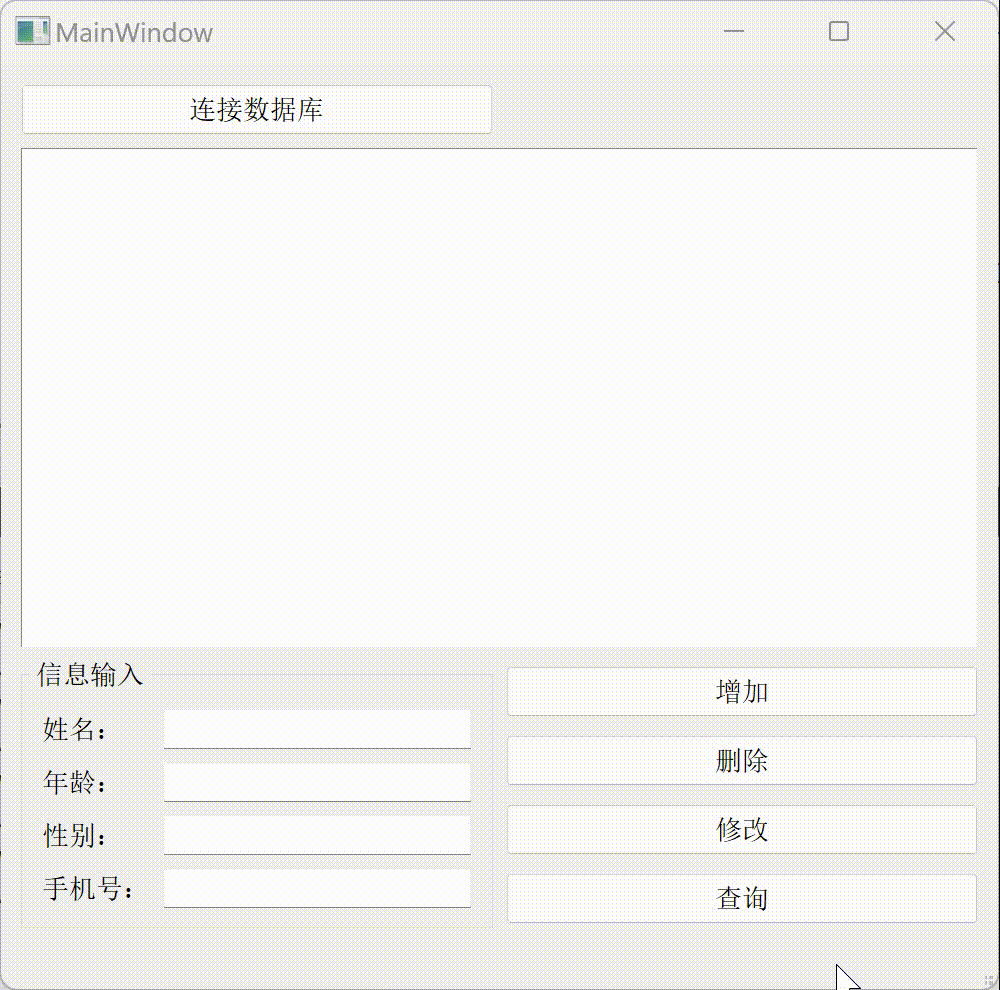Viewport: 1000px width, 990px height.
Task: Click the 增加 button
Action: [742, 691]
